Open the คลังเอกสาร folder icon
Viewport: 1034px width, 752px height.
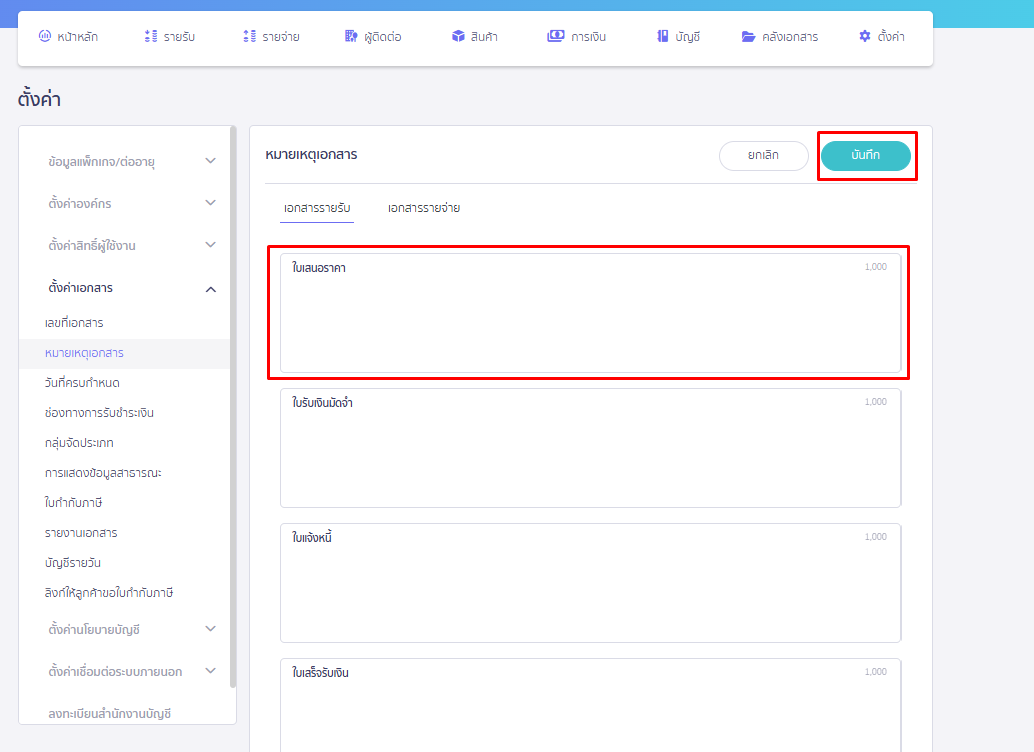[748, 37]
